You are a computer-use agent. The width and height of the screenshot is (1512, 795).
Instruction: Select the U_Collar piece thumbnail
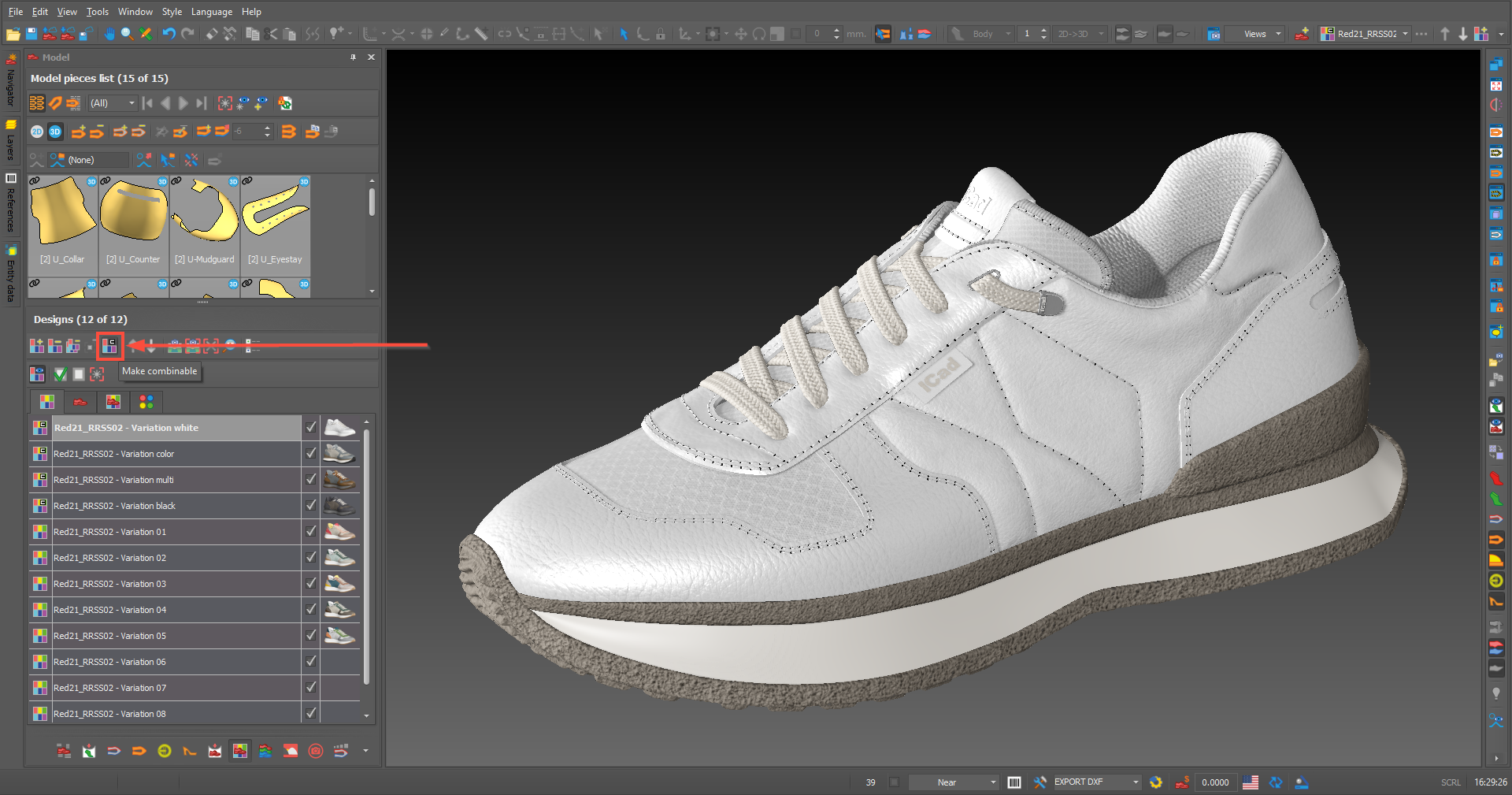62,220
